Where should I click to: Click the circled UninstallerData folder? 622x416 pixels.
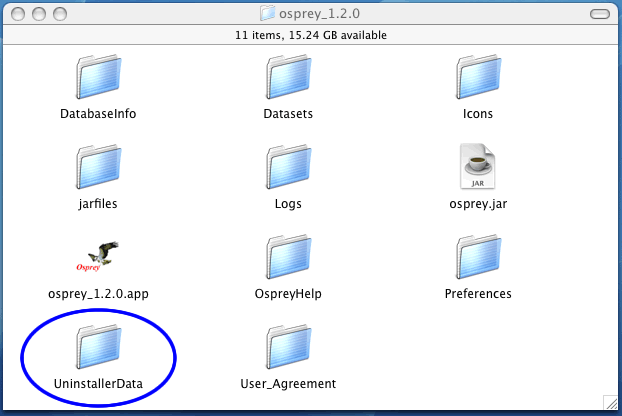coord(98,346)
